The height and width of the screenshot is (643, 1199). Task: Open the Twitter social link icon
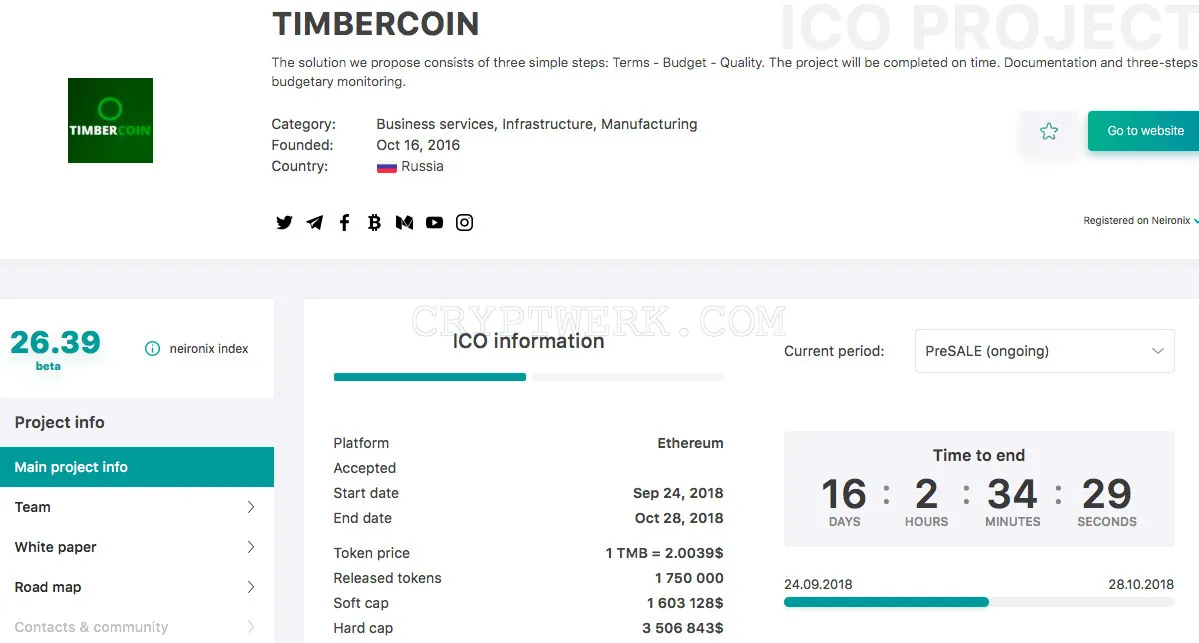[x=284, y=222]
